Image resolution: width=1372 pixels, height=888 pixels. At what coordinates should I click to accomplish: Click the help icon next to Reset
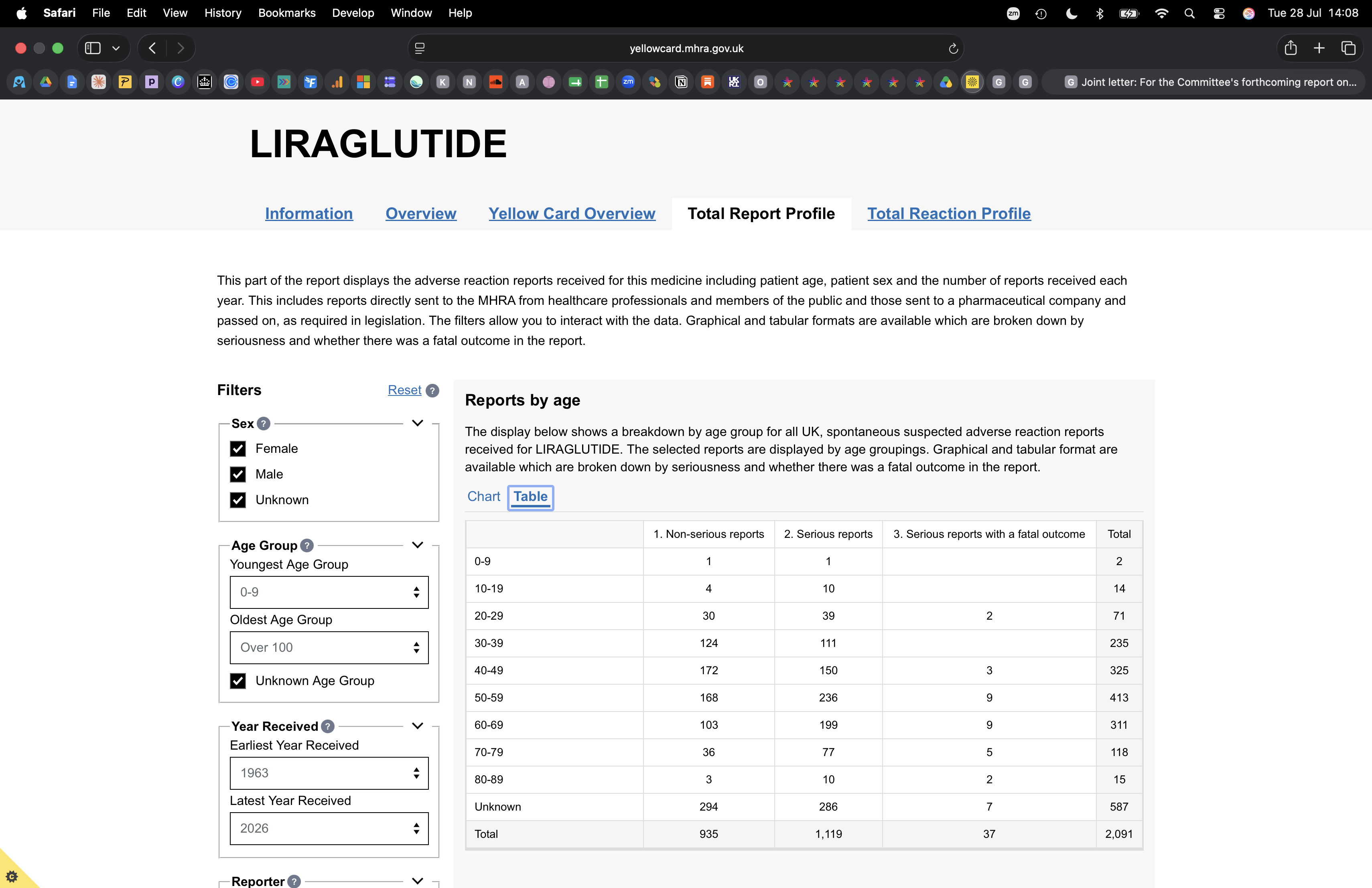(432, 391)
